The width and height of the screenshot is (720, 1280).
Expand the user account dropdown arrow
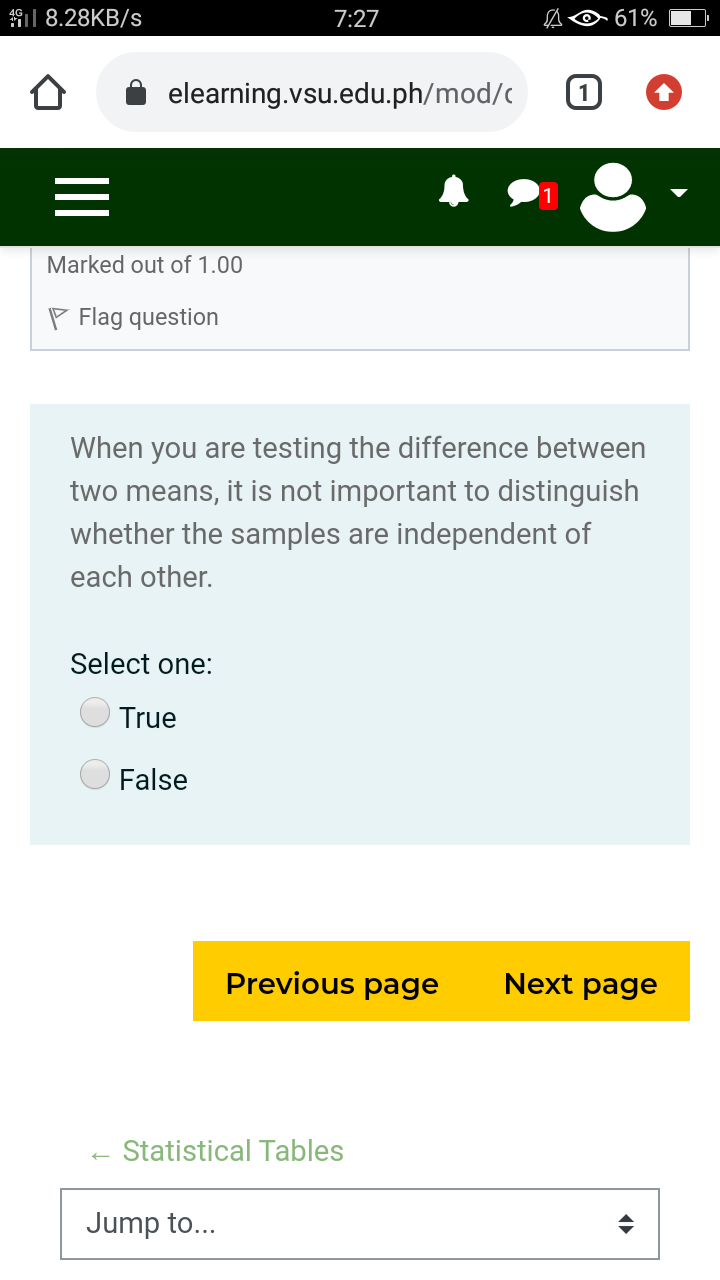tap(680, 193)
